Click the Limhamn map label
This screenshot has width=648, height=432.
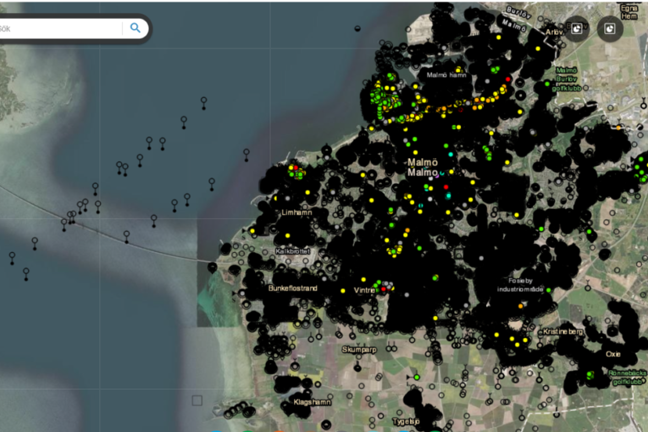coord(296,212)
